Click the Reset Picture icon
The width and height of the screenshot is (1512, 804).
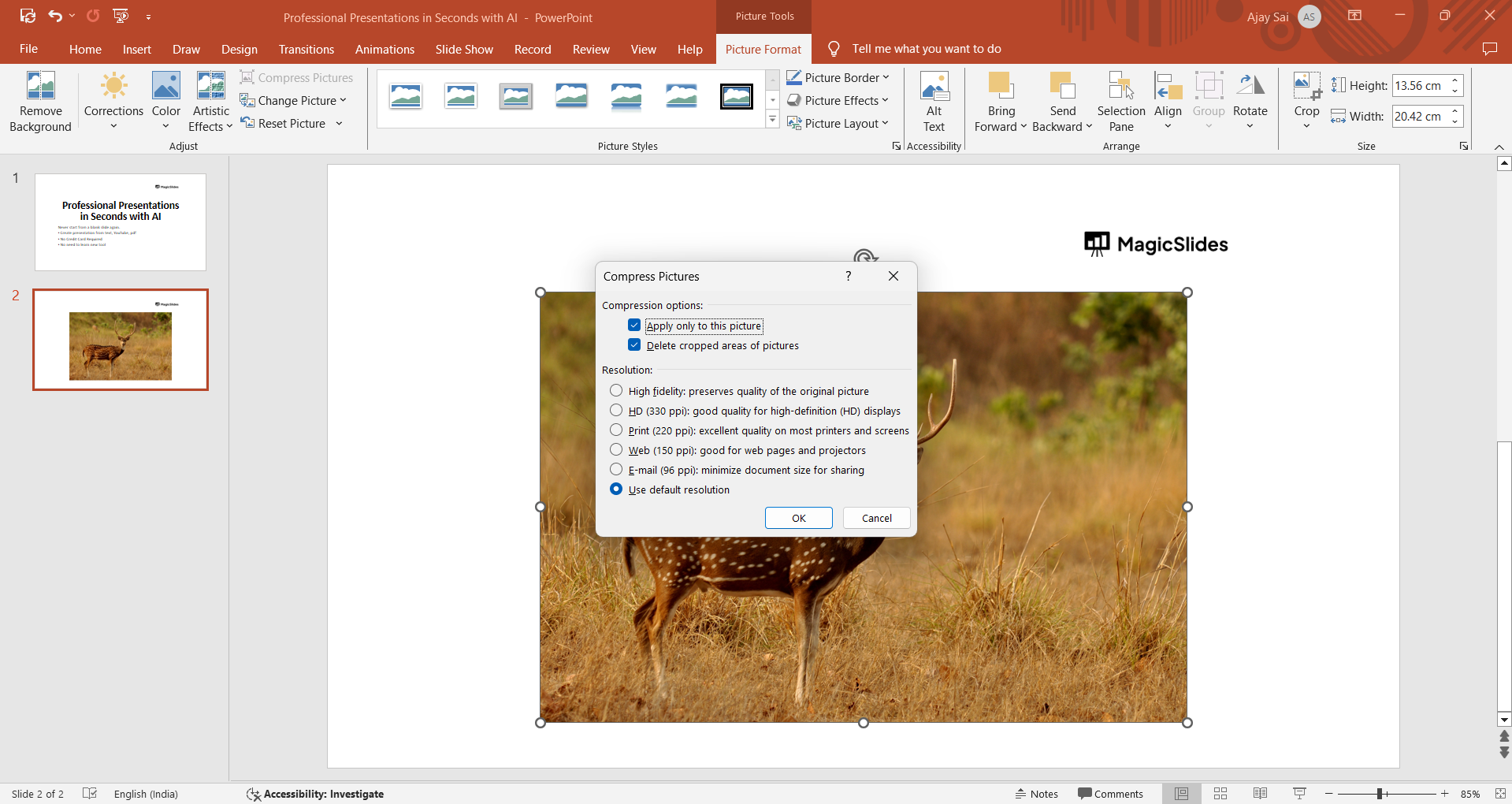pos(247,123)
